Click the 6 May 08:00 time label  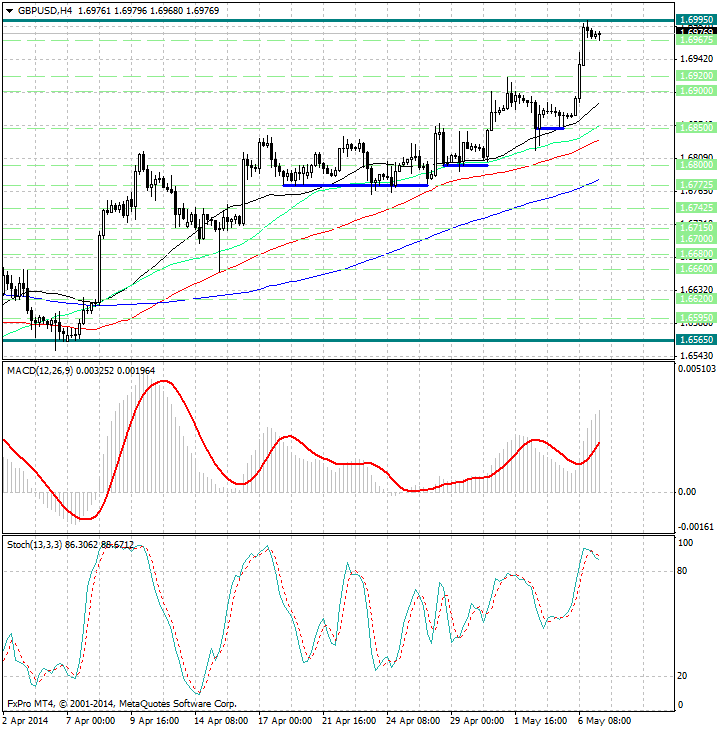tap(604, 721)
